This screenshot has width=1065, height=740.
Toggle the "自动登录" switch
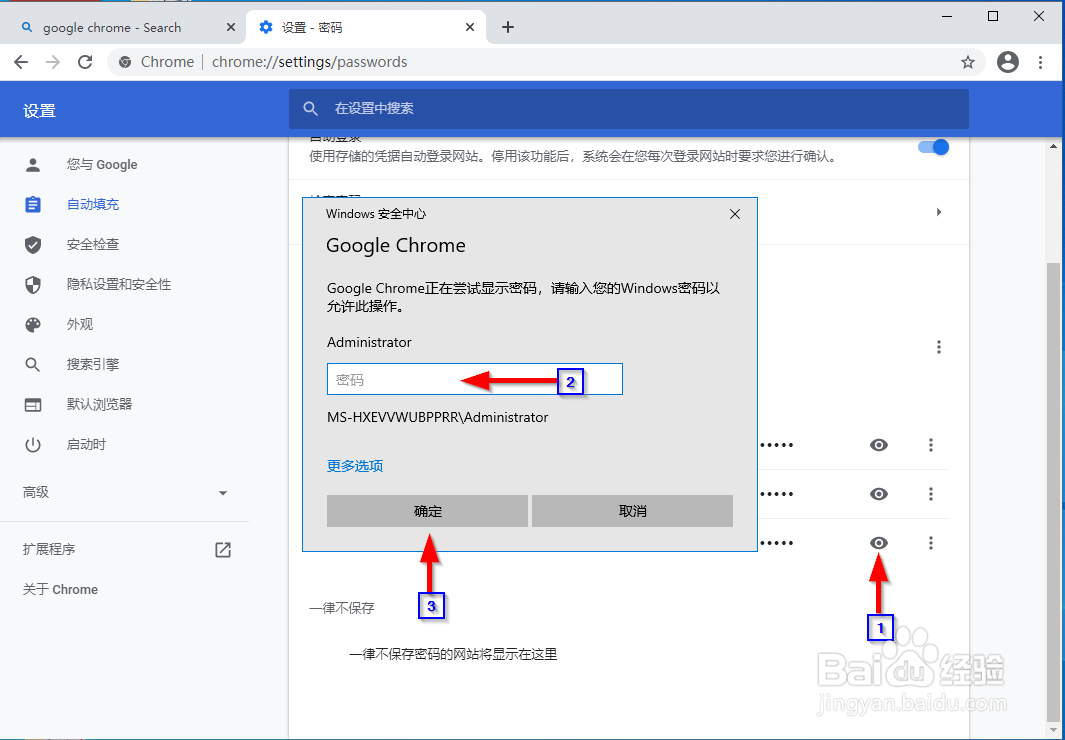pos(933,147)
